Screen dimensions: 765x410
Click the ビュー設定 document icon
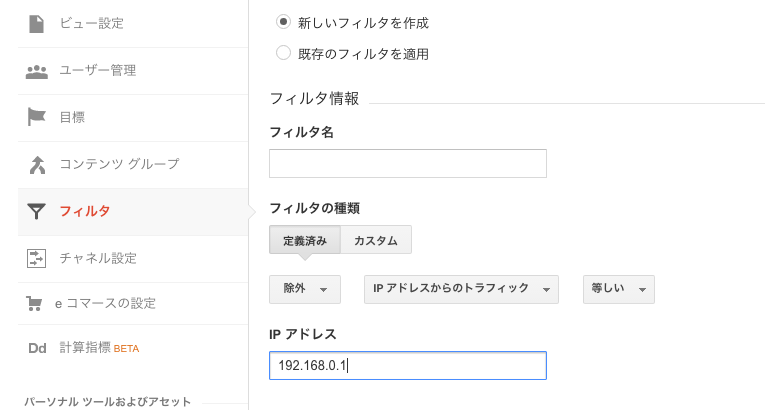pos(37,23)
